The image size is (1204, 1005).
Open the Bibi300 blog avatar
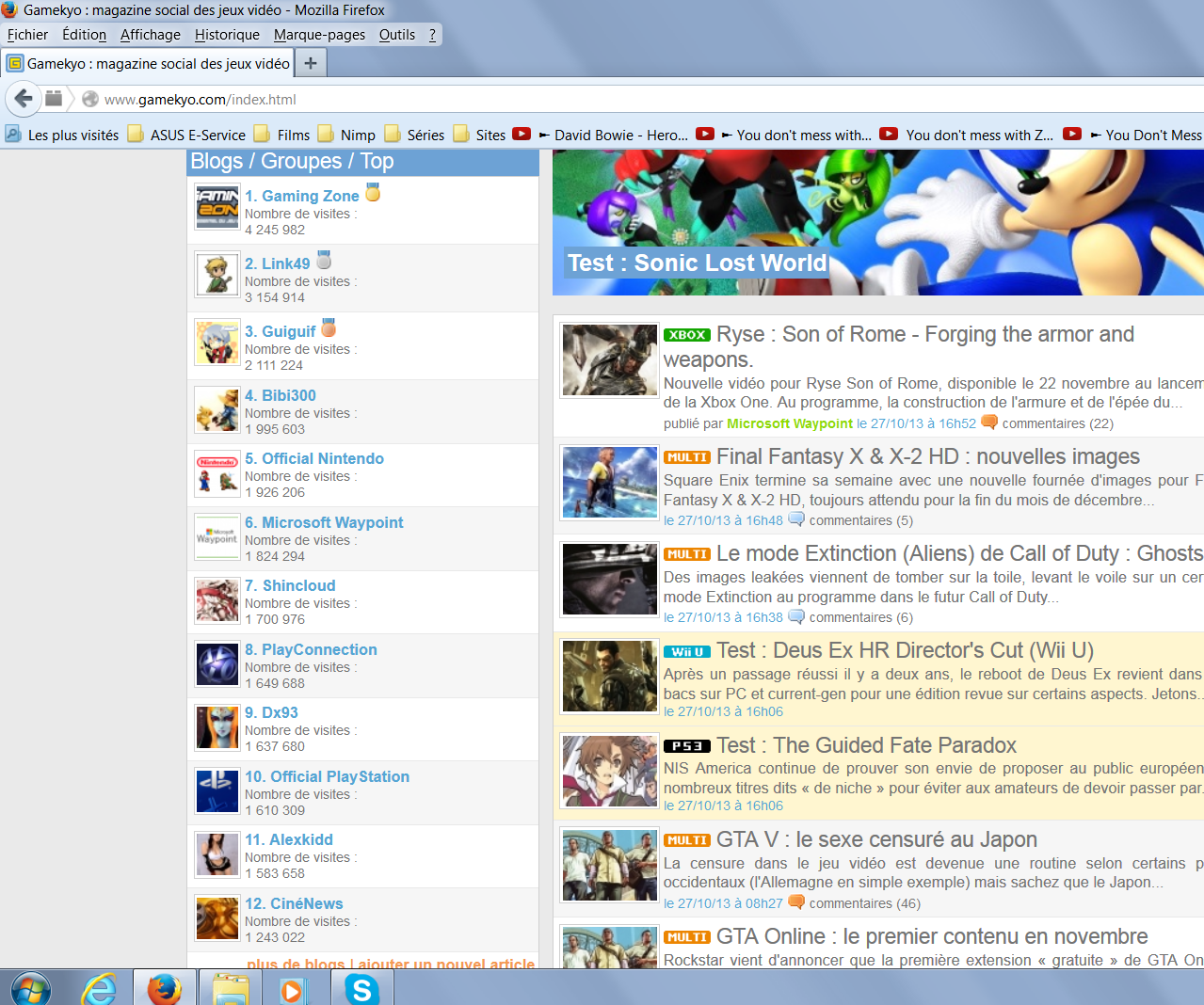(217, 410)
